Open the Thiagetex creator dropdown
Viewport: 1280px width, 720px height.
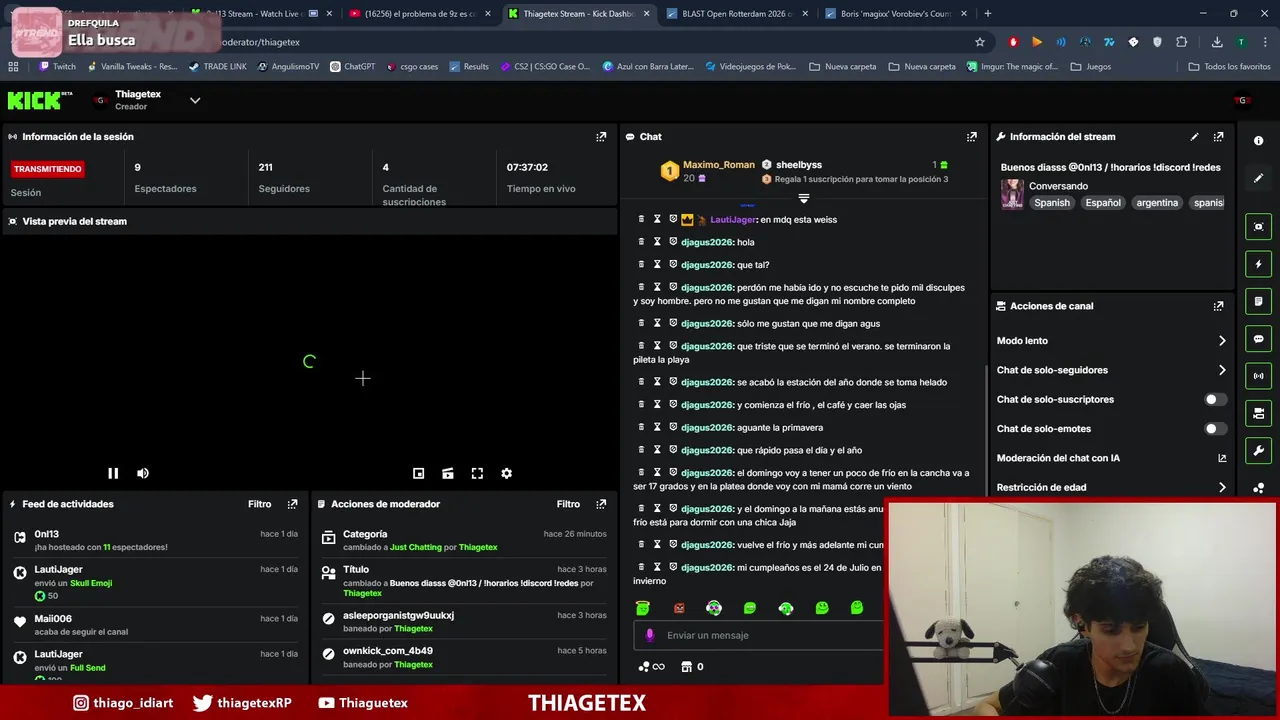(x=195, y=100)
